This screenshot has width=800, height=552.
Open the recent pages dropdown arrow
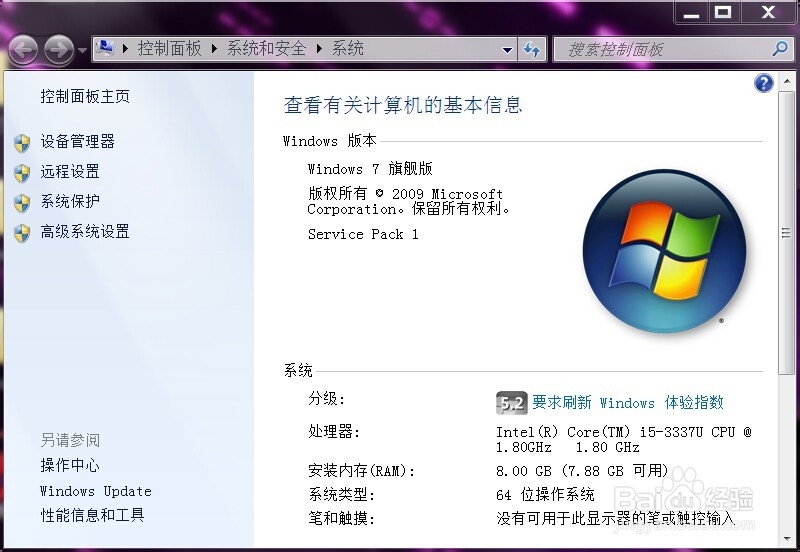tap(83, 50)
